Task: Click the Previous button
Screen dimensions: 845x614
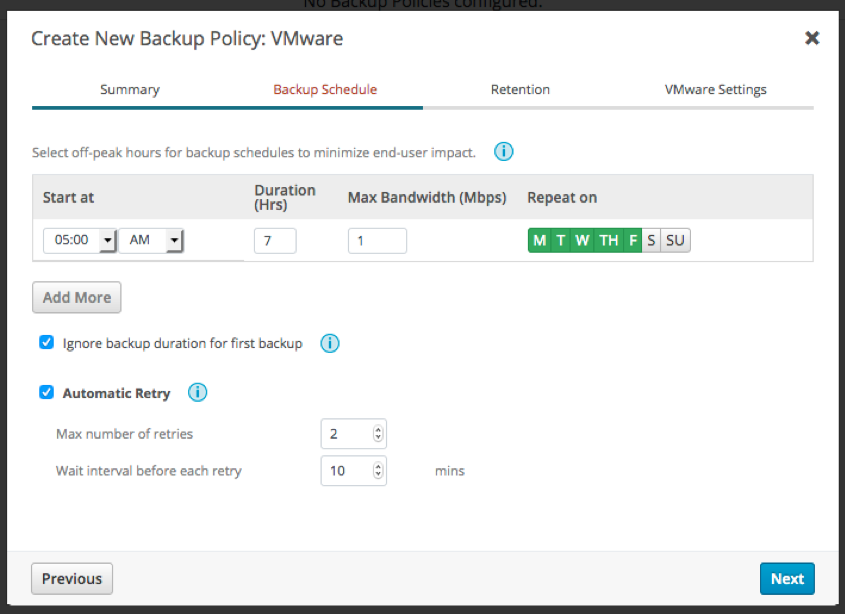Action: click(x=72, y=578)
